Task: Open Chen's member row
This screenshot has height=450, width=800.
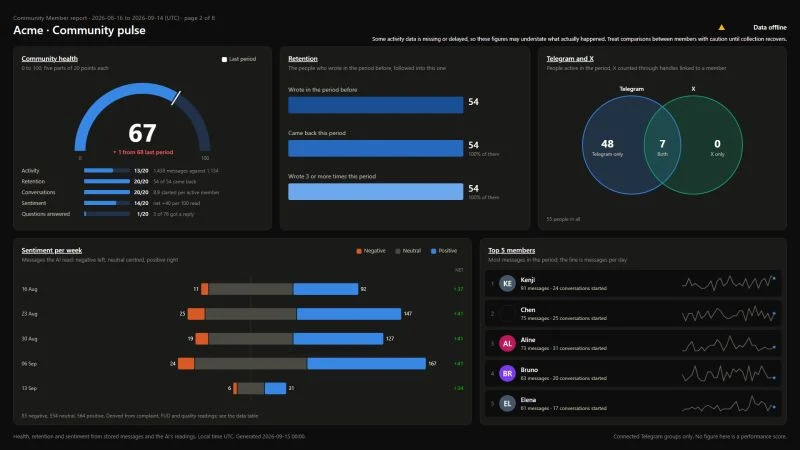Action: (633, 314)
